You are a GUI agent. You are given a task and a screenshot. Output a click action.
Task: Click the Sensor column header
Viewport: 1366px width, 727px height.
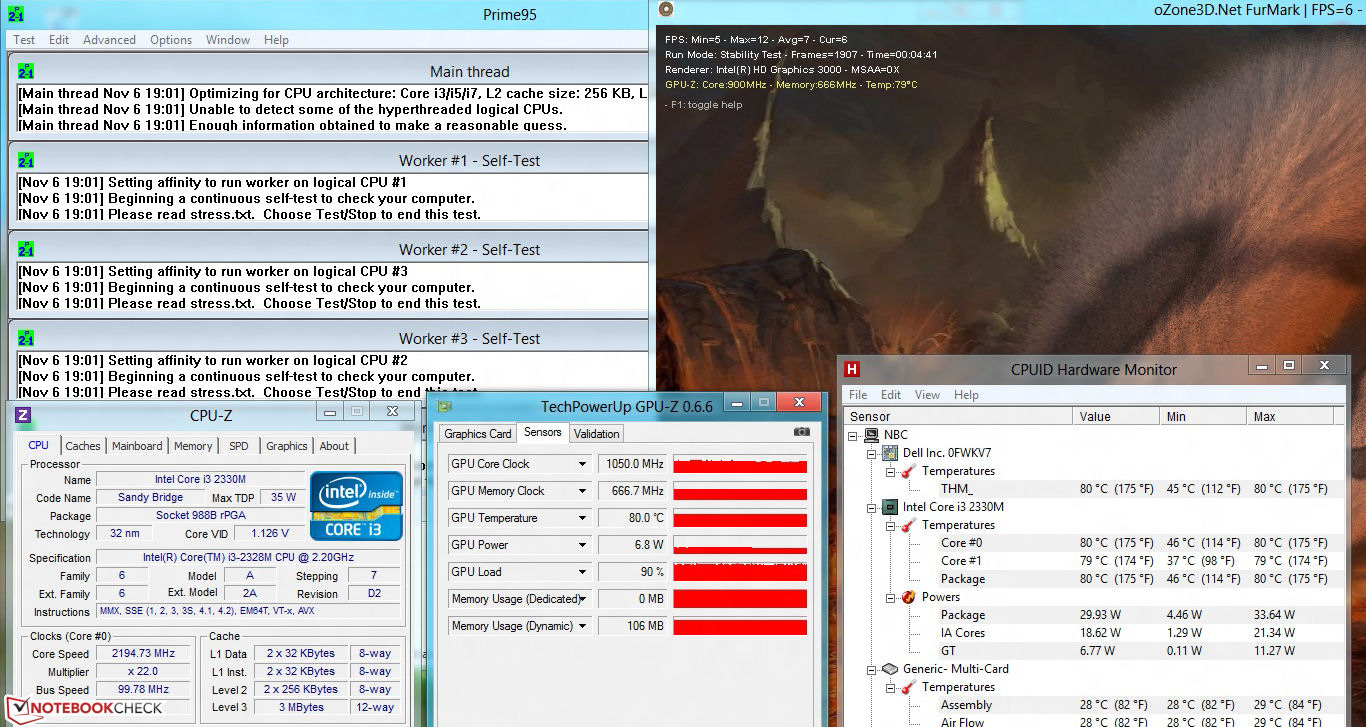[x=958, y=417]
